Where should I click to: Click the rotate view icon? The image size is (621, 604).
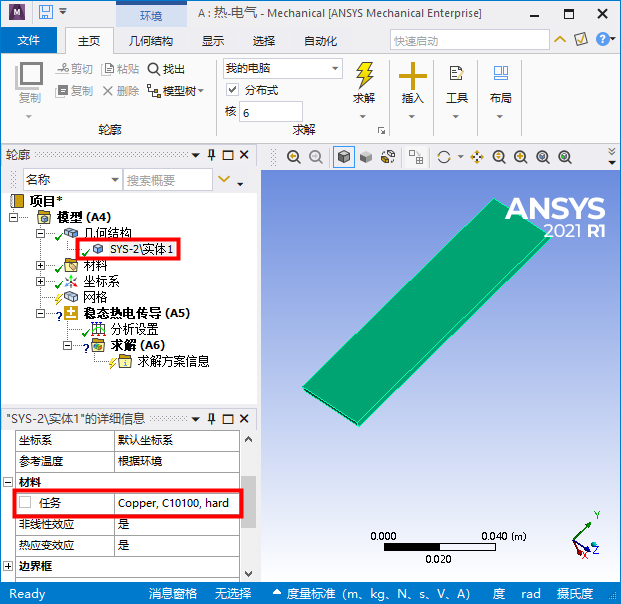click(x=444, y=157)
